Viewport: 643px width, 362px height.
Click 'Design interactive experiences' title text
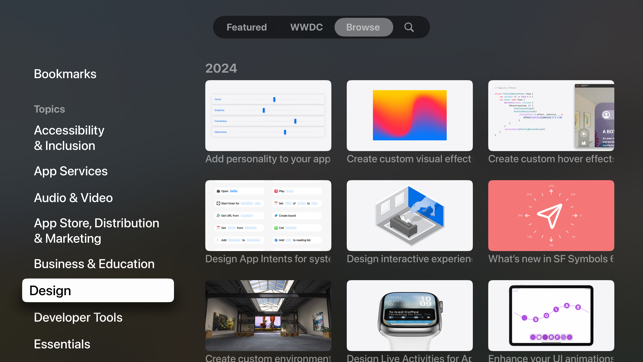[409, 259]
